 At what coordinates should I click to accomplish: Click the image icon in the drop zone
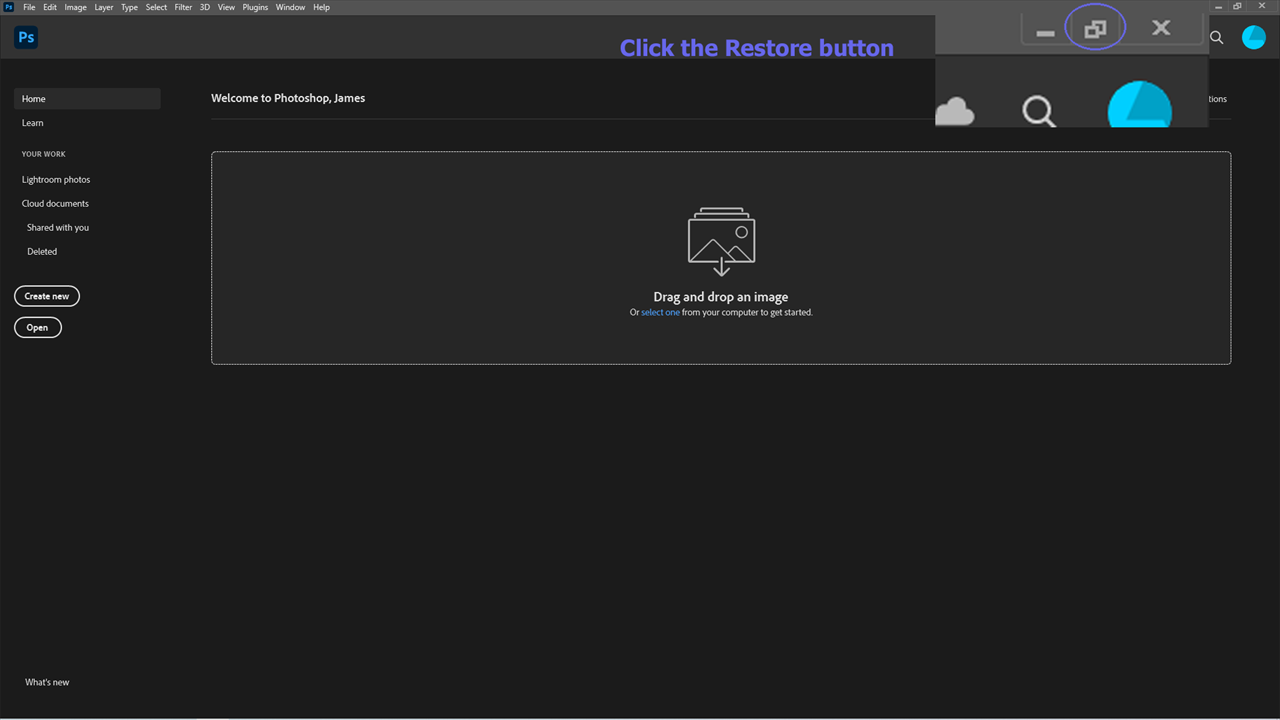tap(721, 241)
